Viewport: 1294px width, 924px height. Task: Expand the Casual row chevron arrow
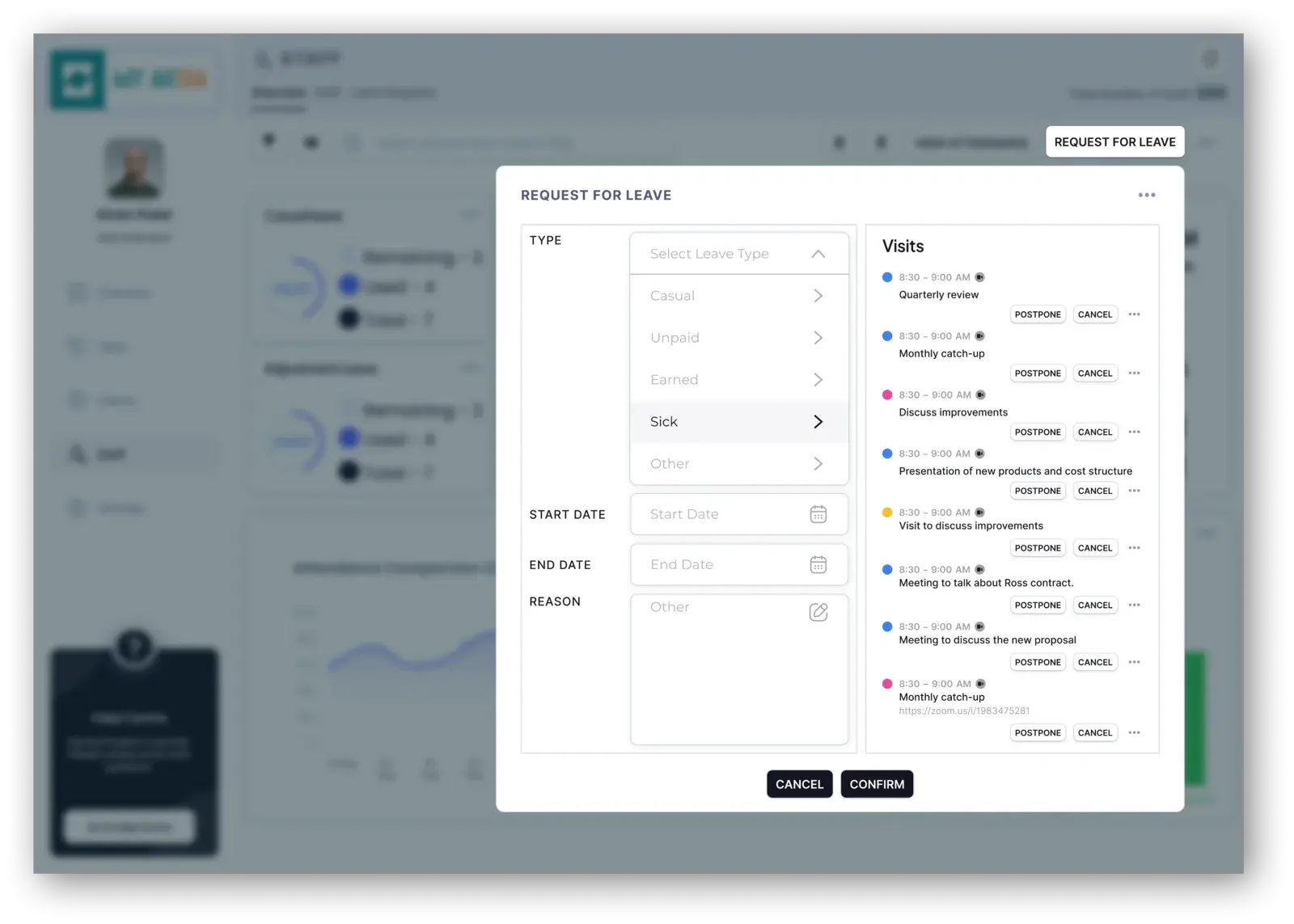818,296
